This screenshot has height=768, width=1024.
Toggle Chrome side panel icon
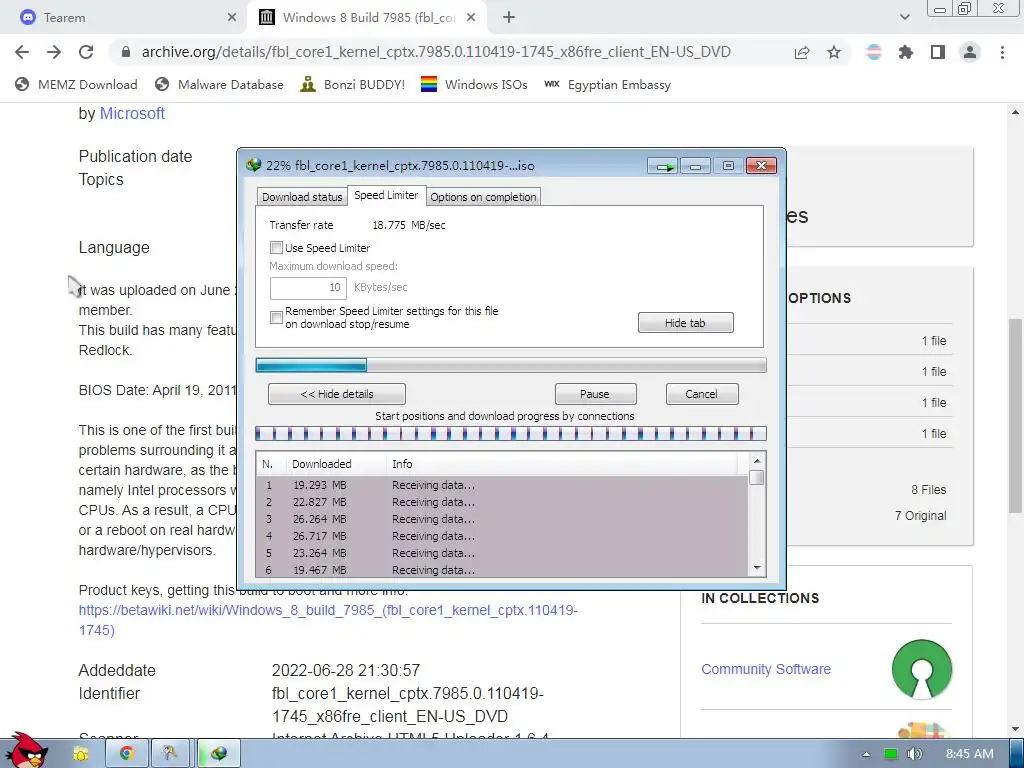938,52
